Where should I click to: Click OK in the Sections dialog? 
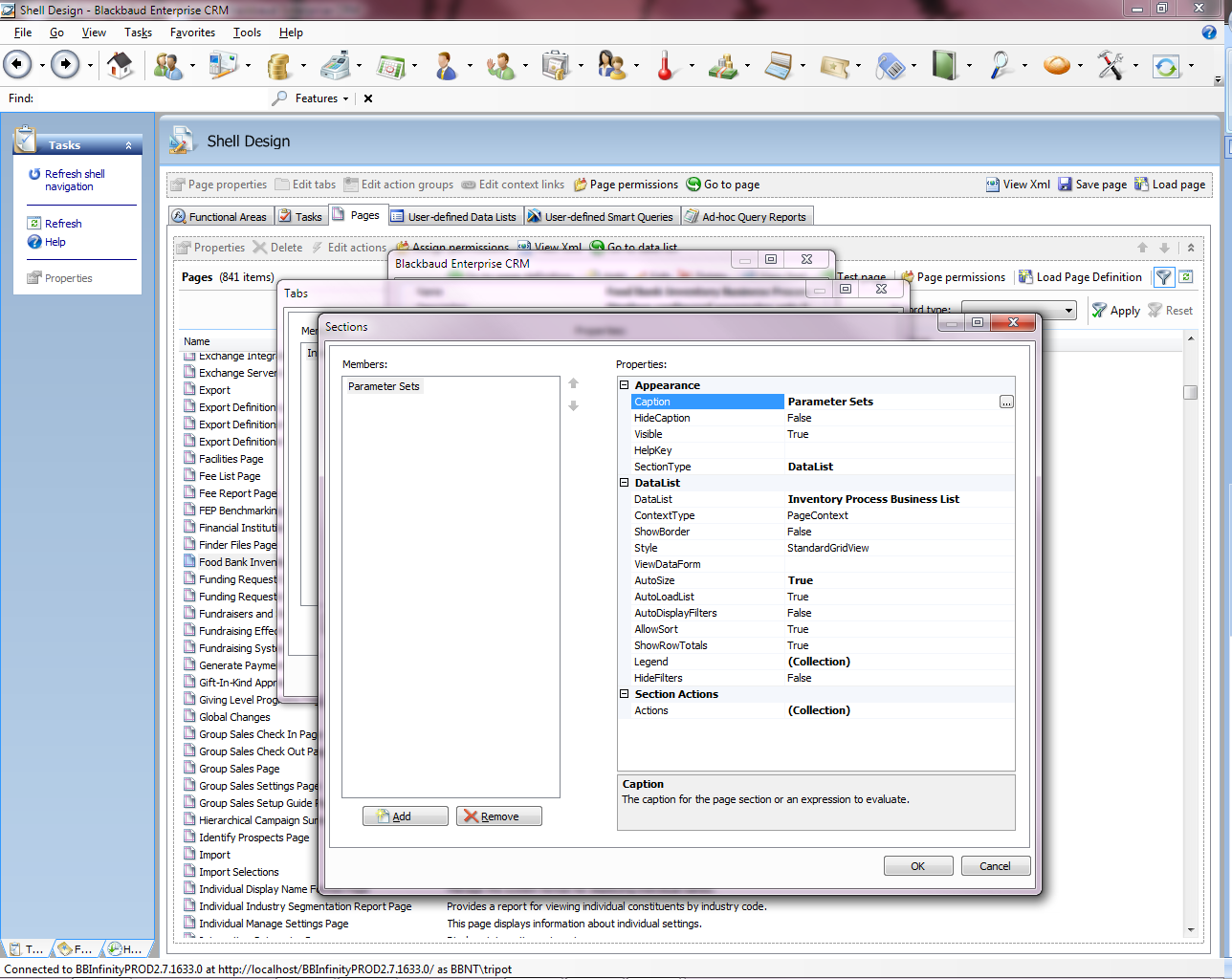click(x=918, y=866)
